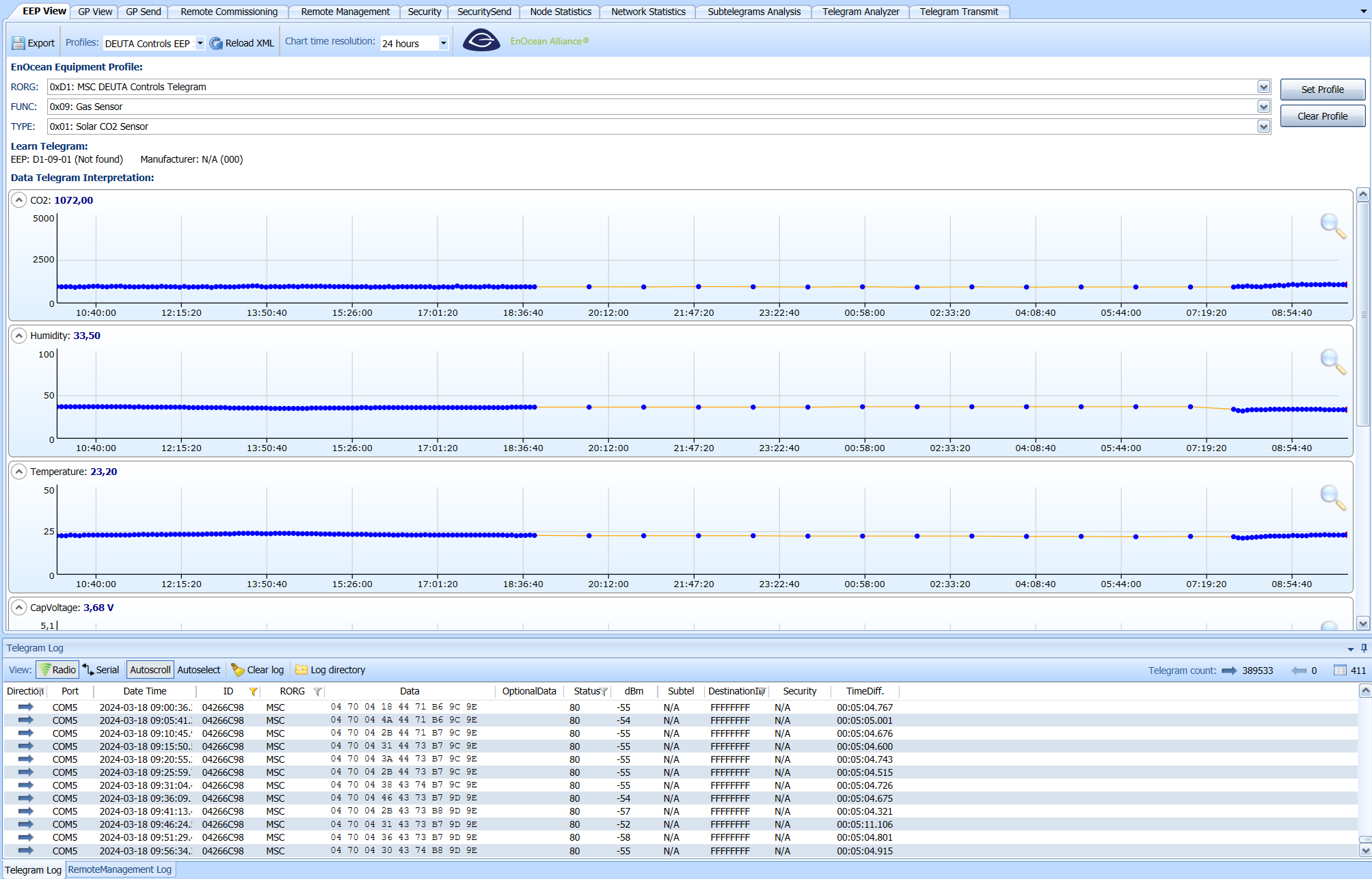Open the Chart time resolution dropdown
Viewport: 1372px width, 879px height.
coord(443,43)
